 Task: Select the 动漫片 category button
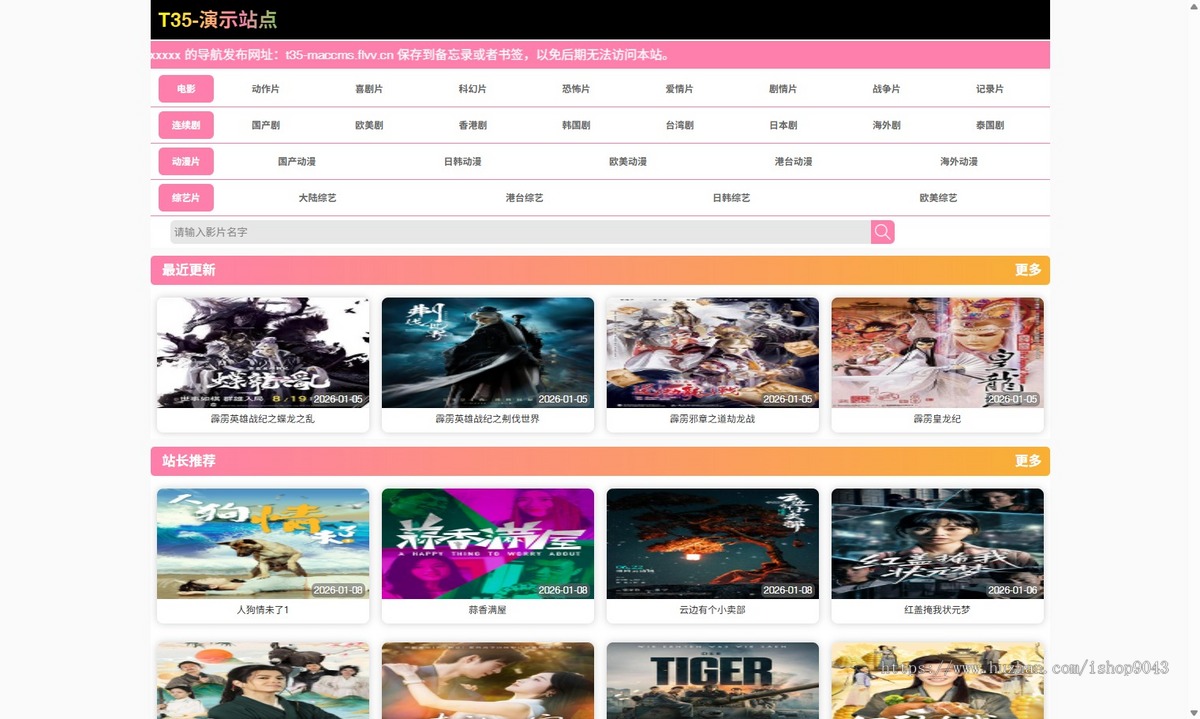[x=186, y=161]
